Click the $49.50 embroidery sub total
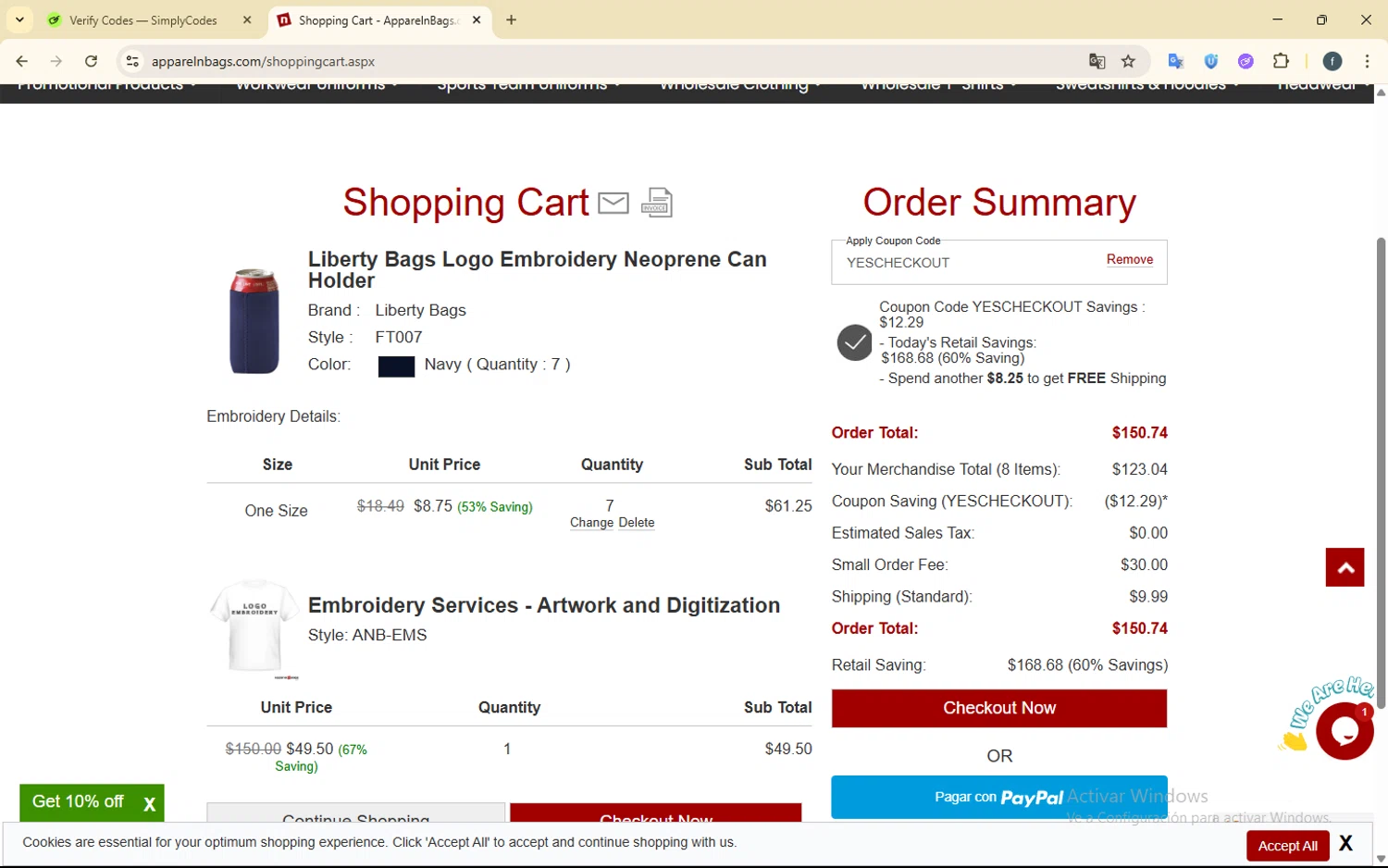This screenshot has width=1388, height=868. [x=788, y=749]
